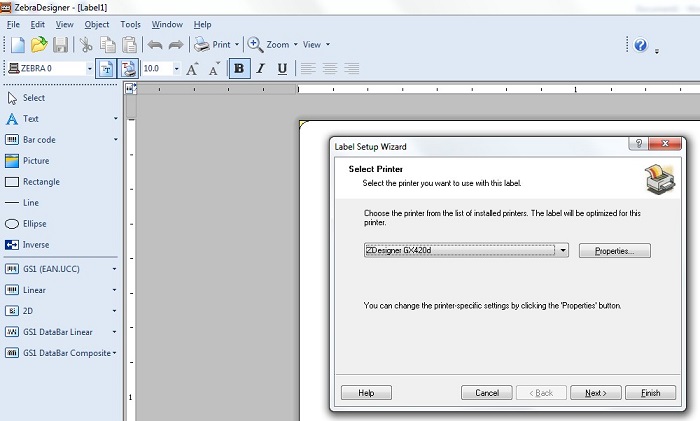The height and width of the screenshot is (421, 700).
Task: Select GS1 DataBar Linear tool
Action: [x=49, y=332]
